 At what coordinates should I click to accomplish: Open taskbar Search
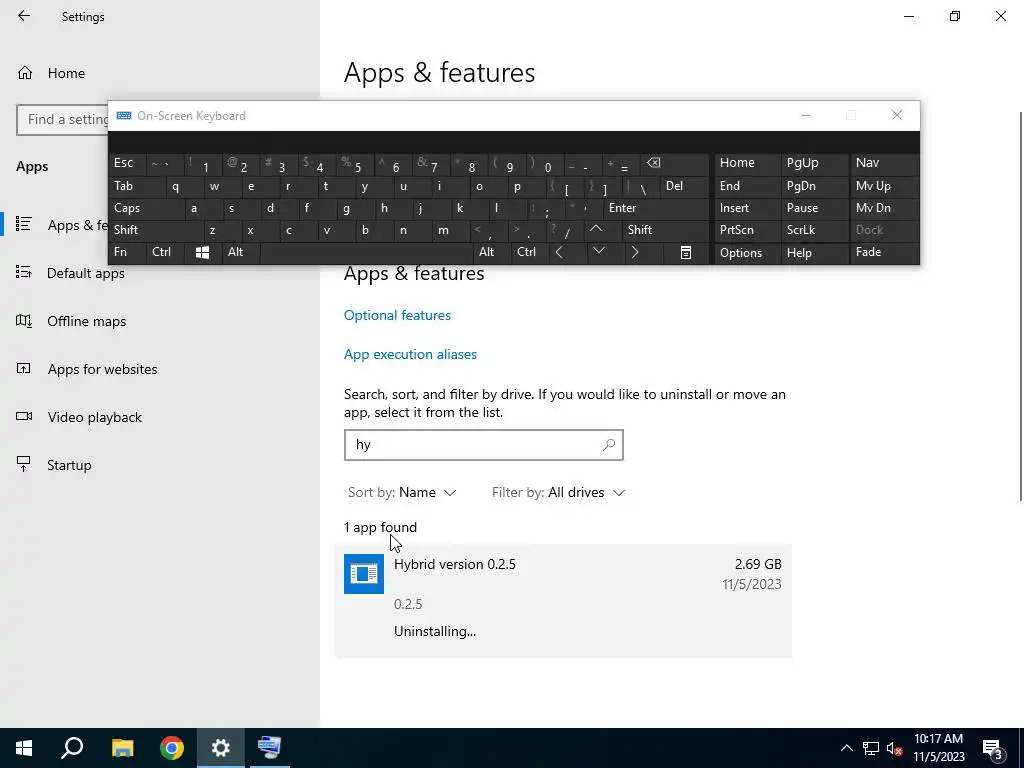click(x=72, y=748)
